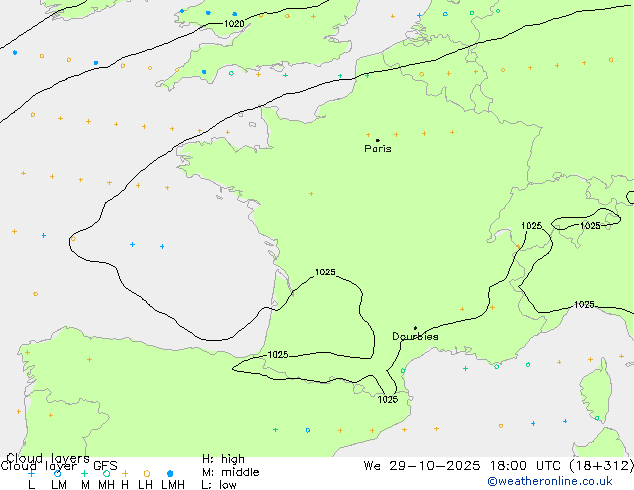This screenshot has width=634, height=490.
Task: Click the 'LMH' legend label
Action: pyautogui.click(x=173, y=485)
